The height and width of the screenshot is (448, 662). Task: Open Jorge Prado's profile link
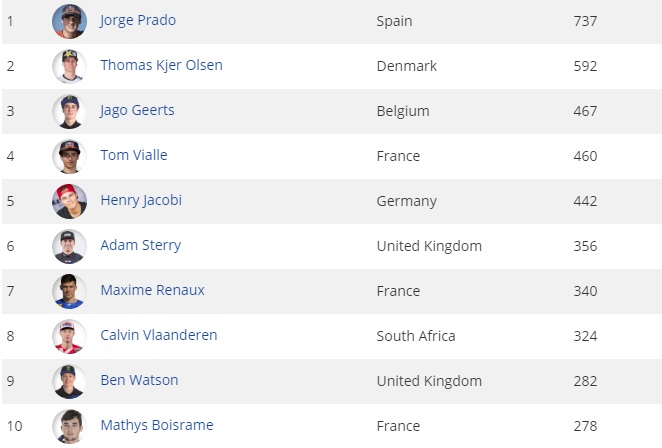pos(138,20)
